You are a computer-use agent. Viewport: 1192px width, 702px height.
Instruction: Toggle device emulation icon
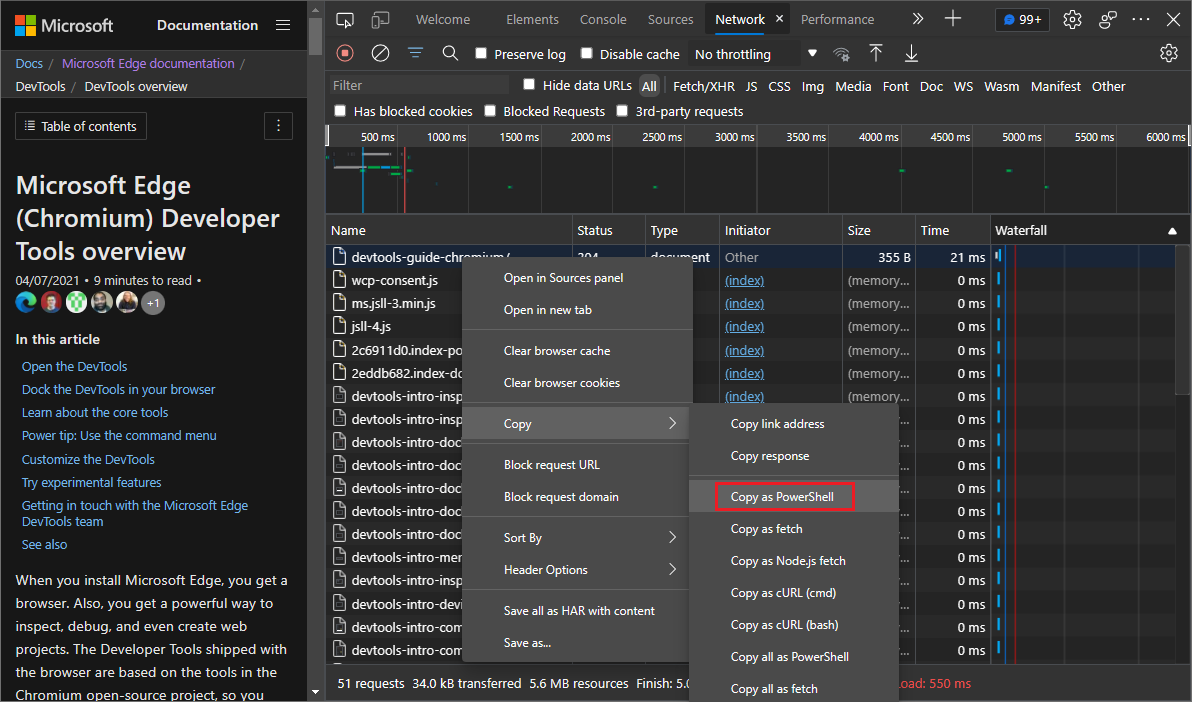(380, 19)
